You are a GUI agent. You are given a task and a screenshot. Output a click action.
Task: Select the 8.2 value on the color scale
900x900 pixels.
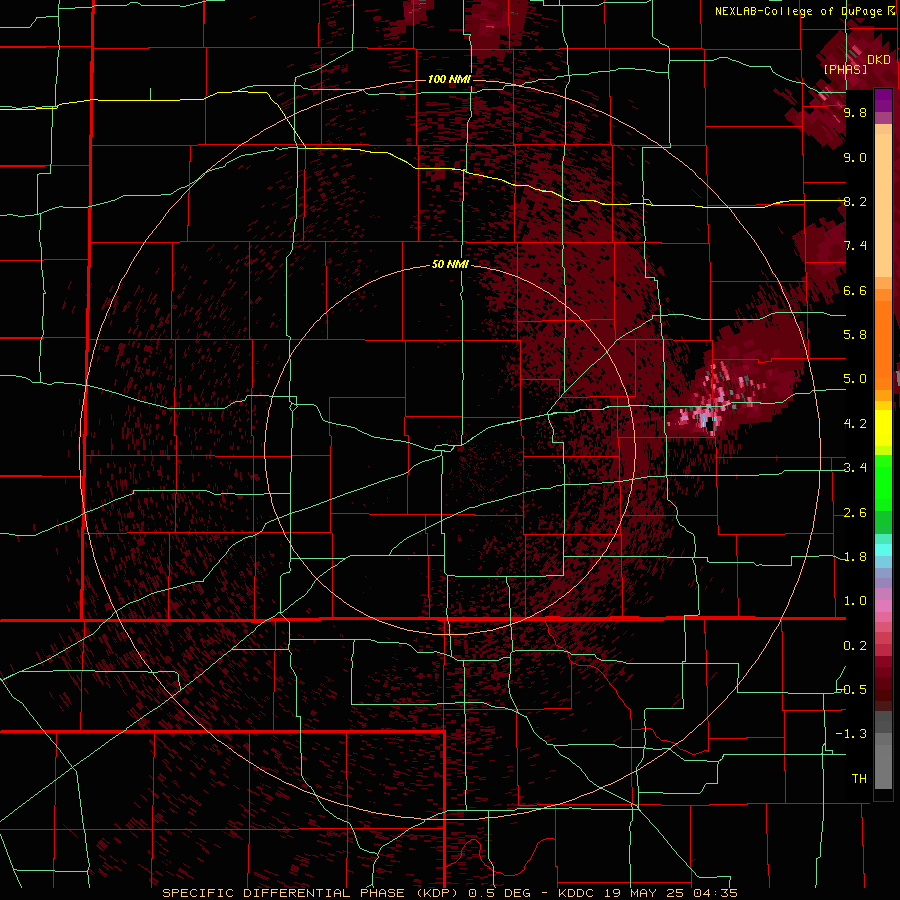point(855,201)
